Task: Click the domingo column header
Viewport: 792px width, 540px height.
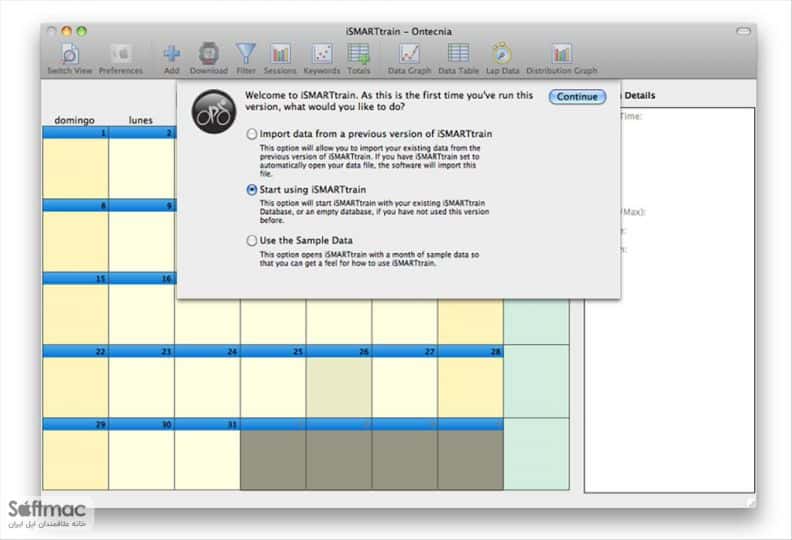Action: [74, 120]
